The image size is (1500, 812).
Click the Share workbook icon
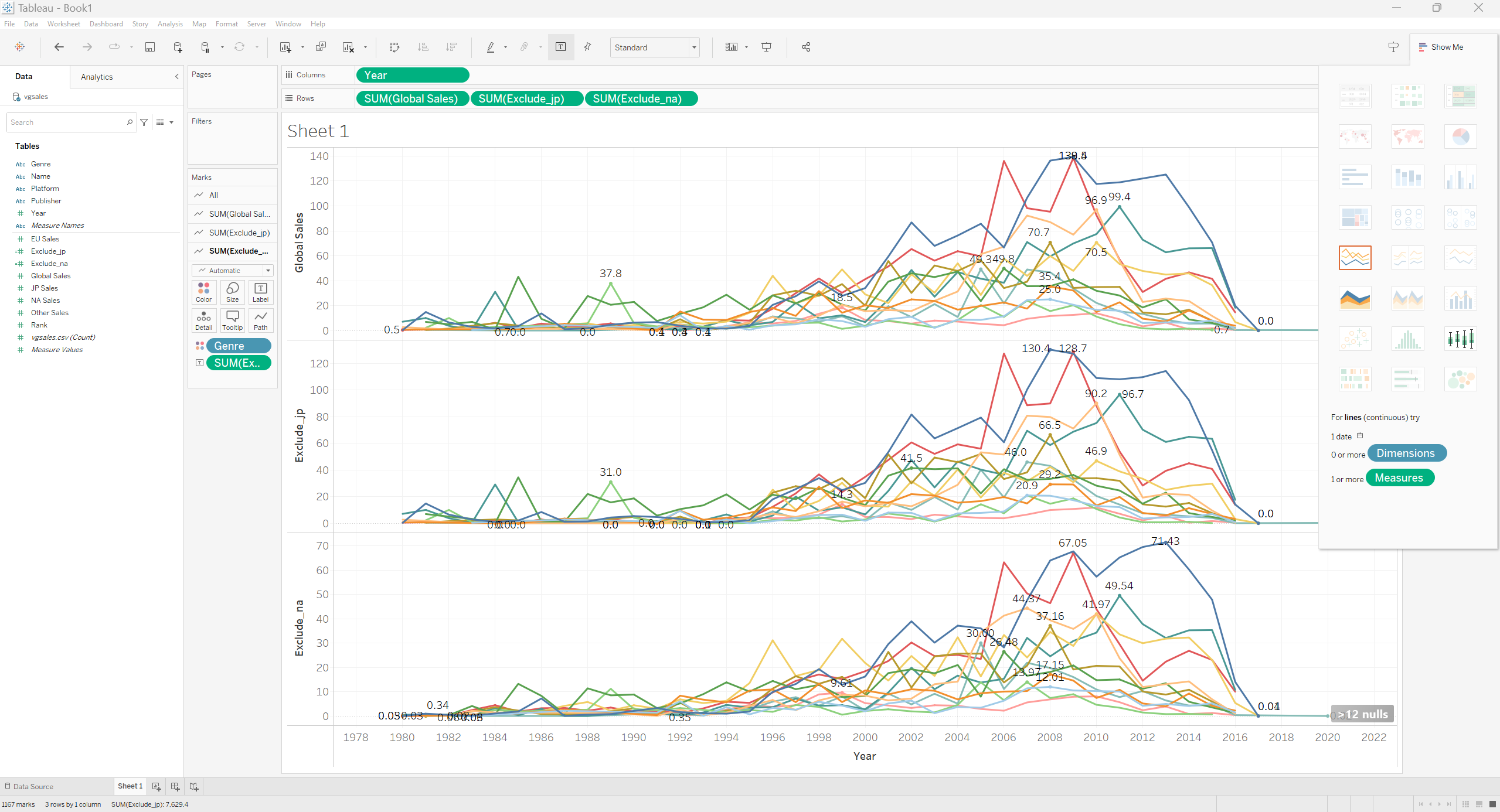806,47
